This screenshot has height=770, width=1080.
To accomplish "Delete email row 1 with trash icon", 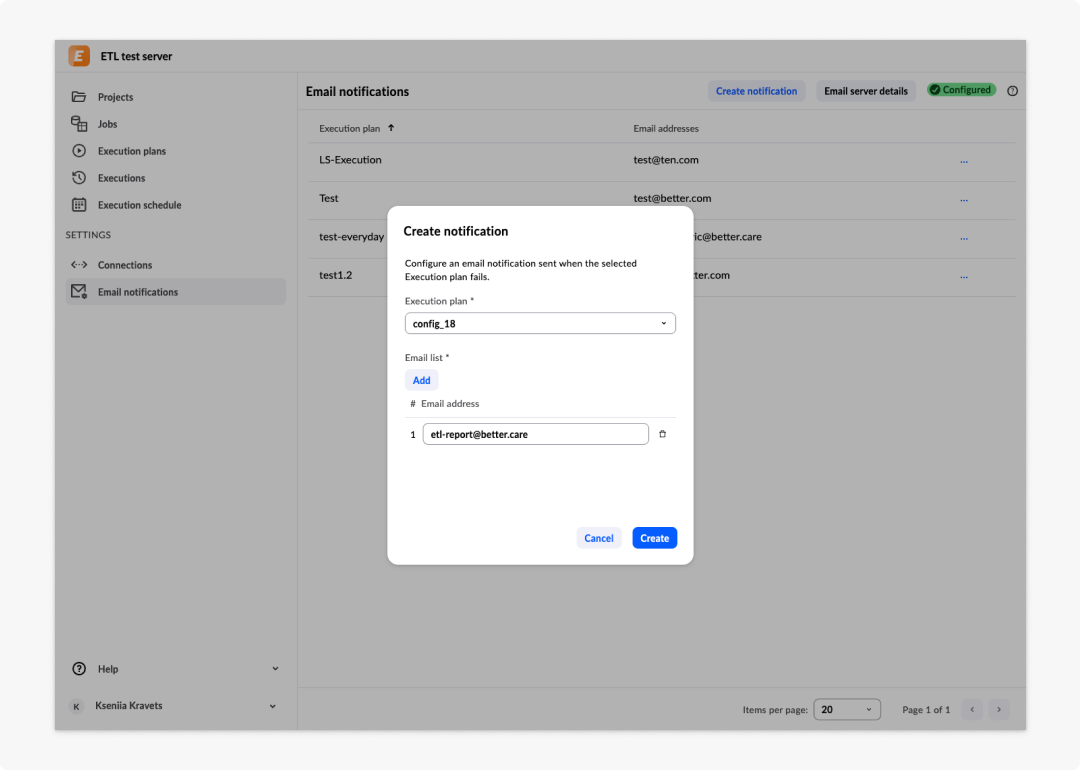I will (663, 434).
